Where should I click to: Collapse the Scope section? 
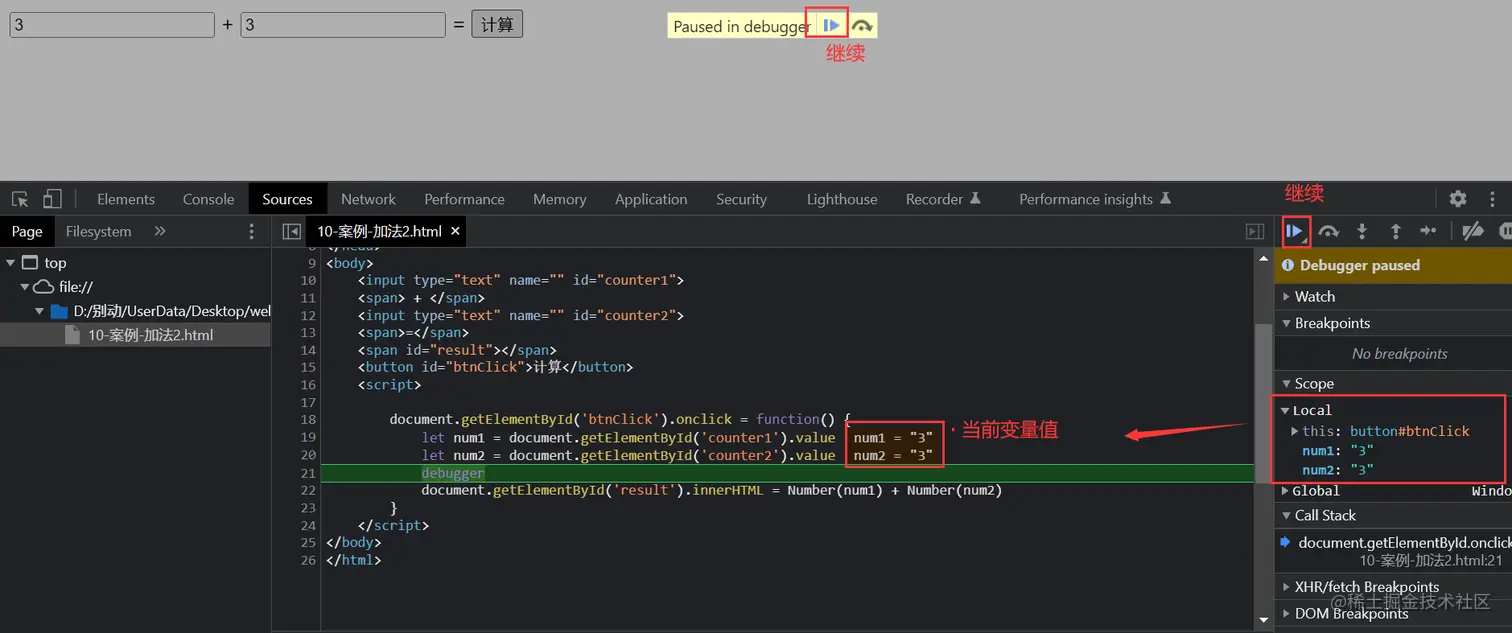pos(1393,383)
